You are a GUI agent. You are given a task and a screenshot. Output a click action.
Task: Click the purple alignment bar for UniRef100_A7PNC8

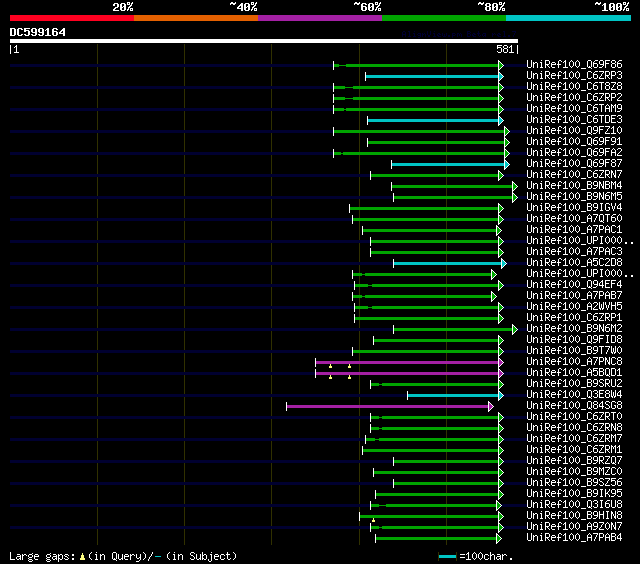pyautogui.click(x=407, y=362)
